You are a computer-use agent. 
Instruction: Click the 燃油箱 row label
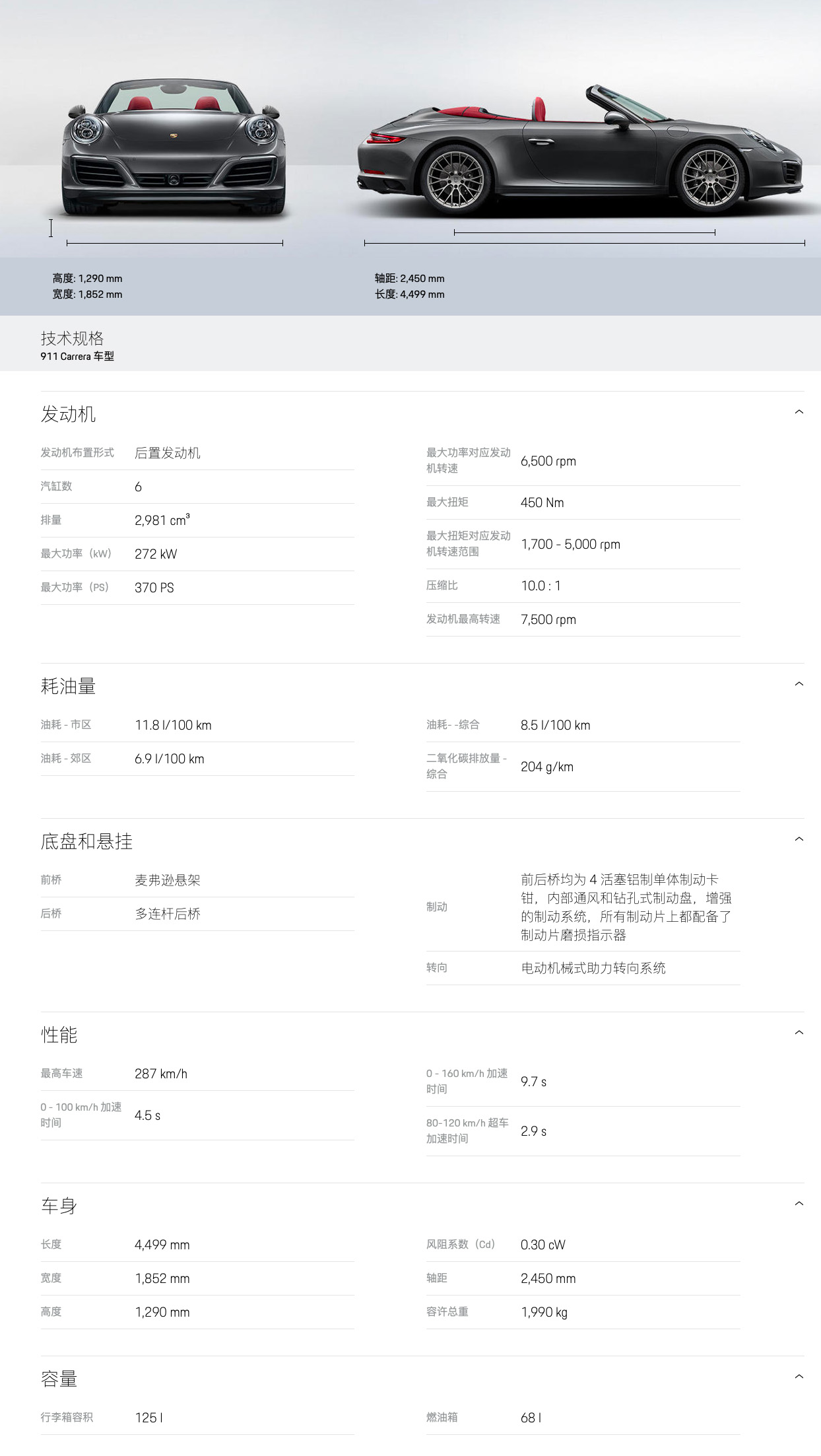point(442,1417)
